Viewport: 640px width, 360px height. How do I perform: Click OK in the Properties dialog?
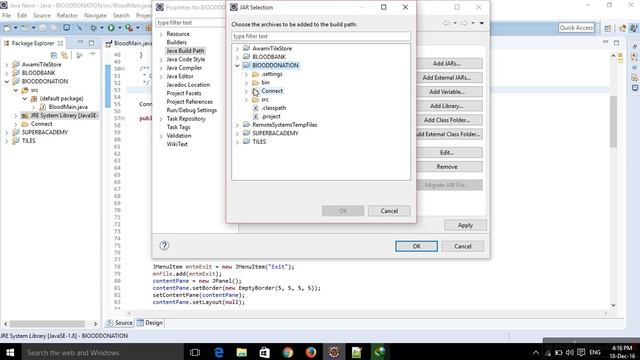point(416,246)
